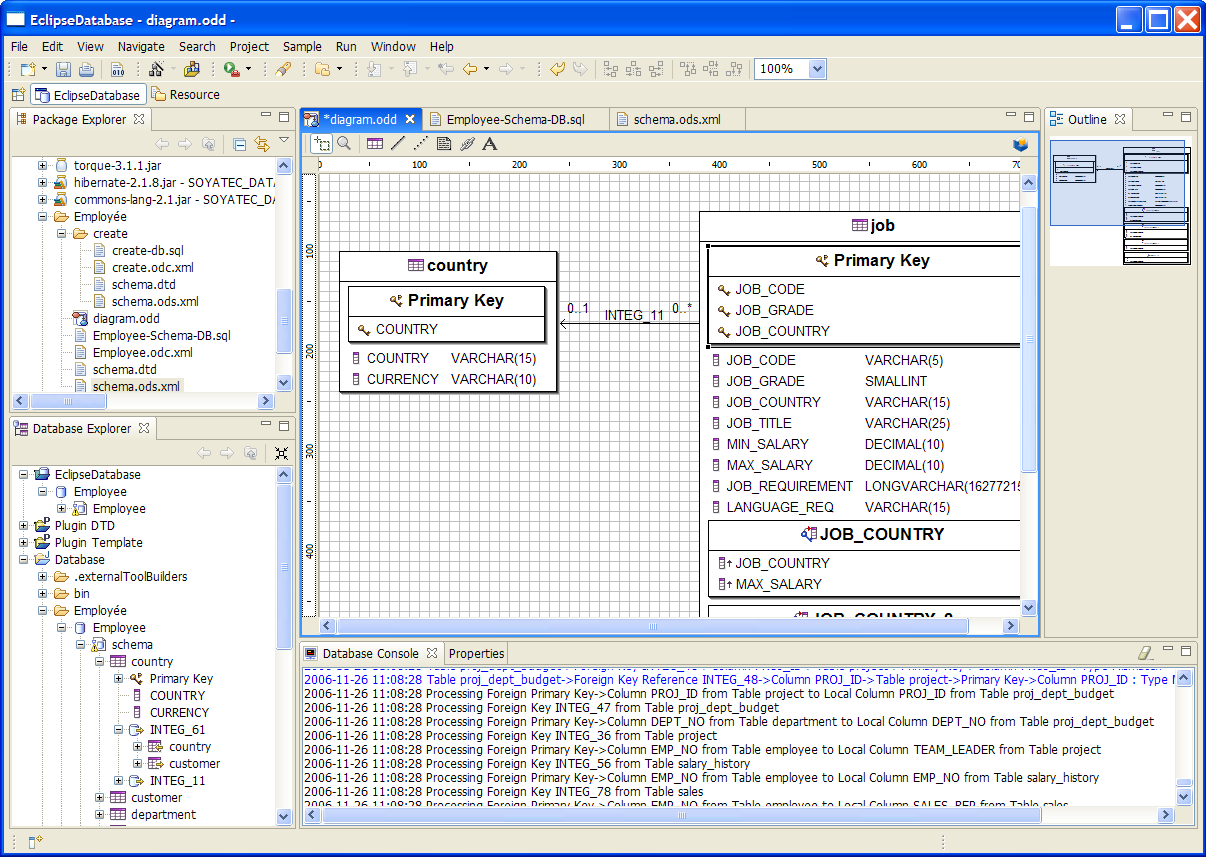Select the note attachment link tool

click(x=467, y=143)
